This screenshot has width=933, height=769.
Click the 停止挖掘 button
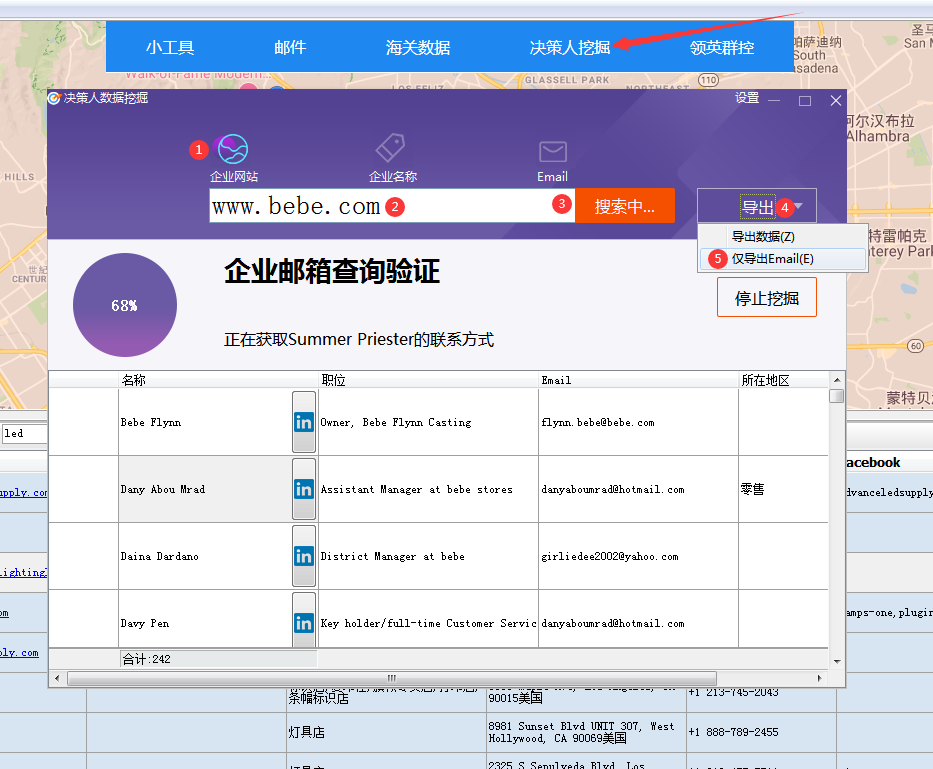click(x=766, y=298)
